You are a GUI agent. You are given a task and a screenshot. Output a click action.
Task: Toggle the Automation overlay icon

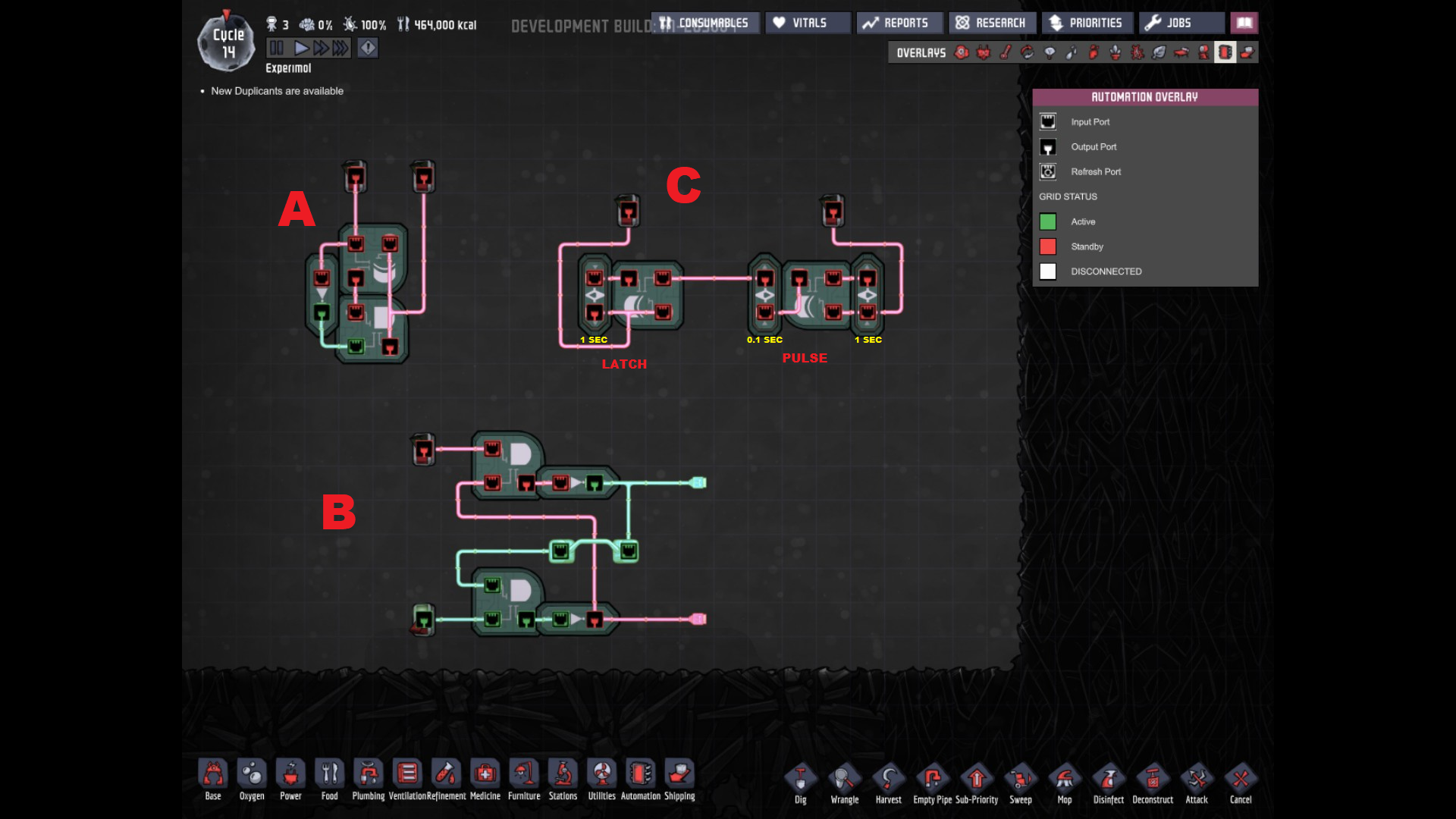click(x=1225, y=52)
